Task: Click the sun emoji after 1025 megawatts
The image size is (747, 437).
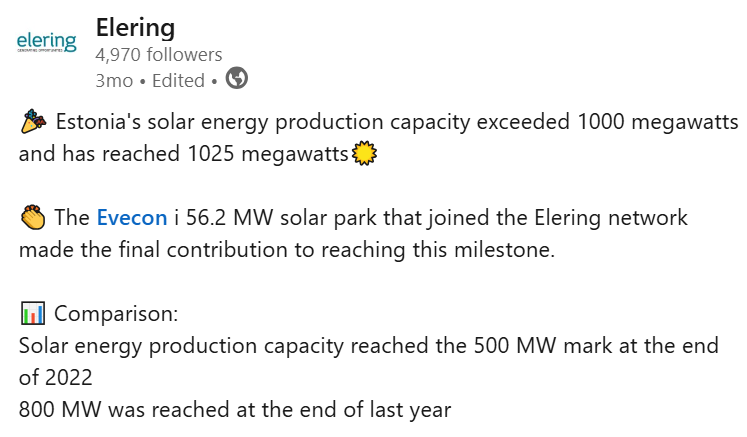Action: pyautogui.click(x=363, y=155)
